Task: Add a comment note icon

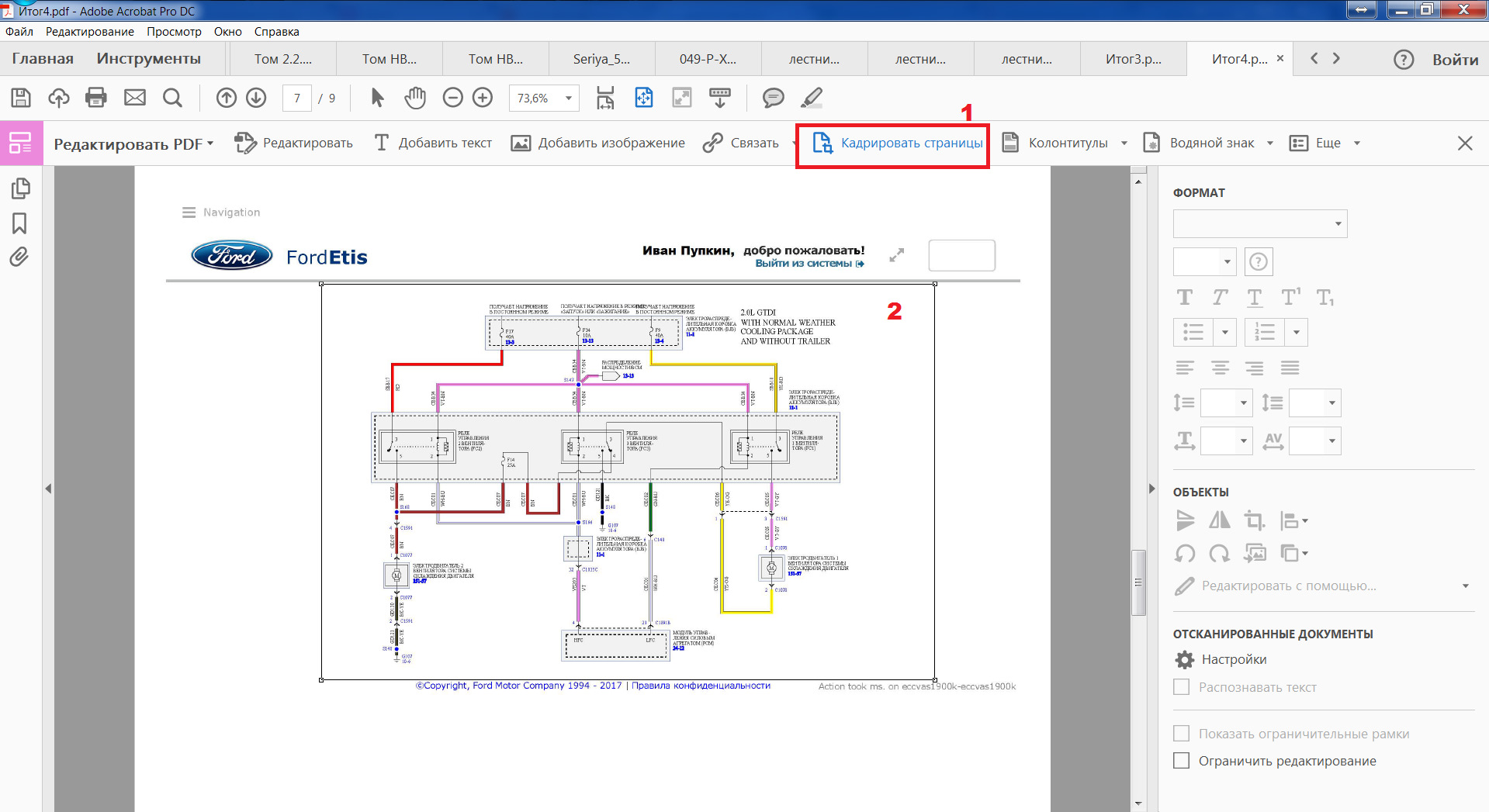Action: tap(773, 98)
